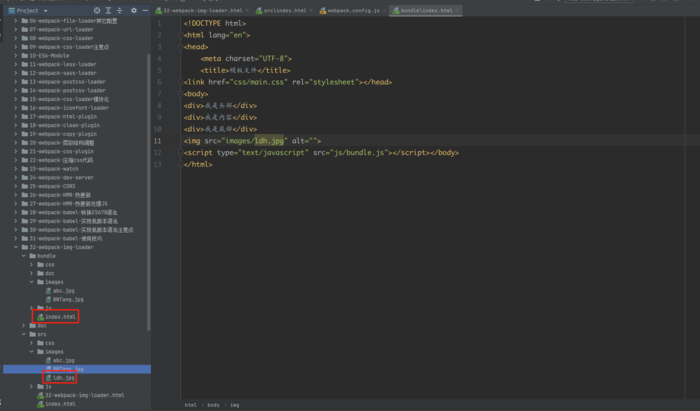
Task: Click the Expand All icon in Project panel
Action: click(108, 10)
